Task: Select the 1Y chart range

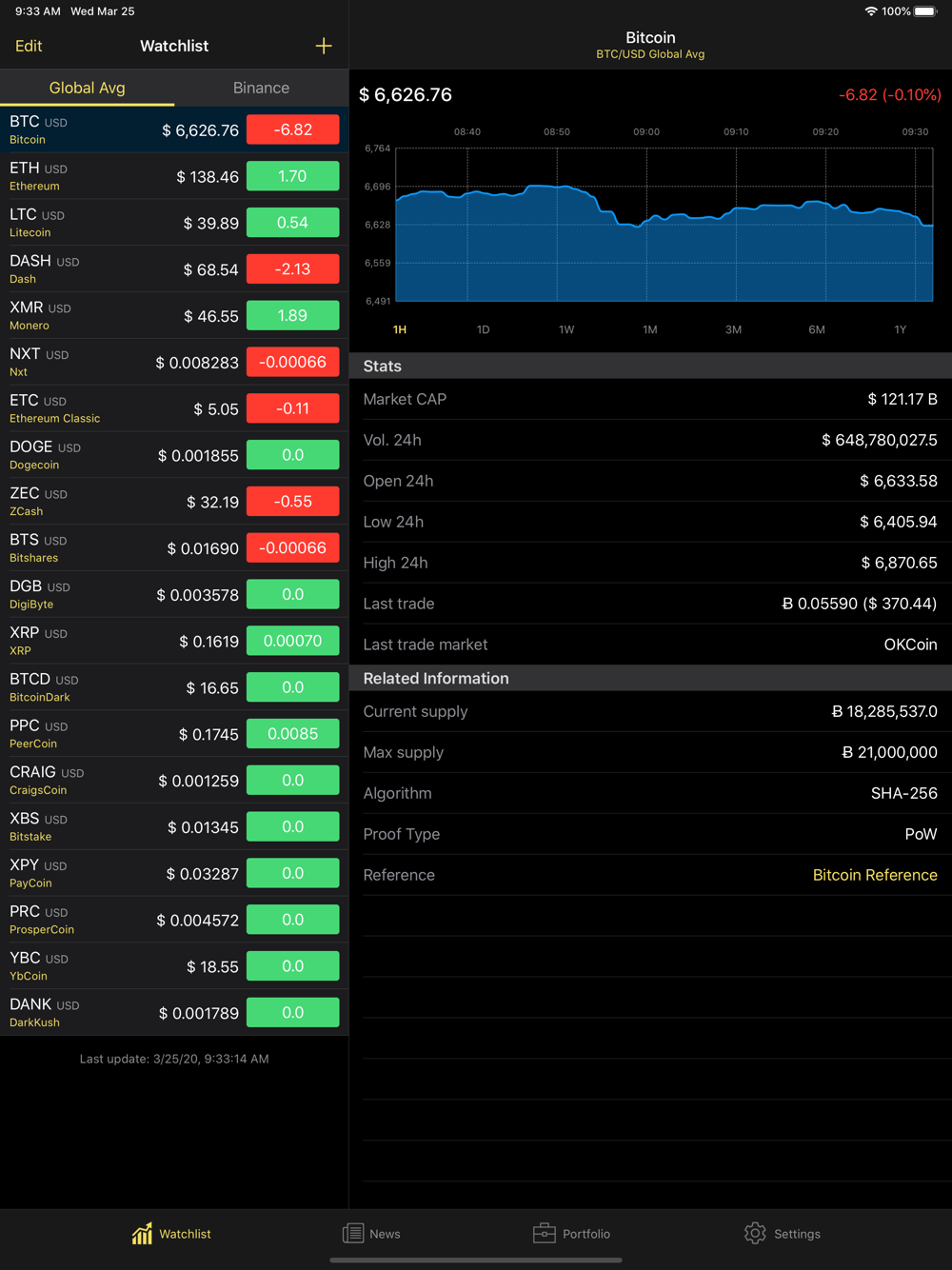Action: (901, 329)
